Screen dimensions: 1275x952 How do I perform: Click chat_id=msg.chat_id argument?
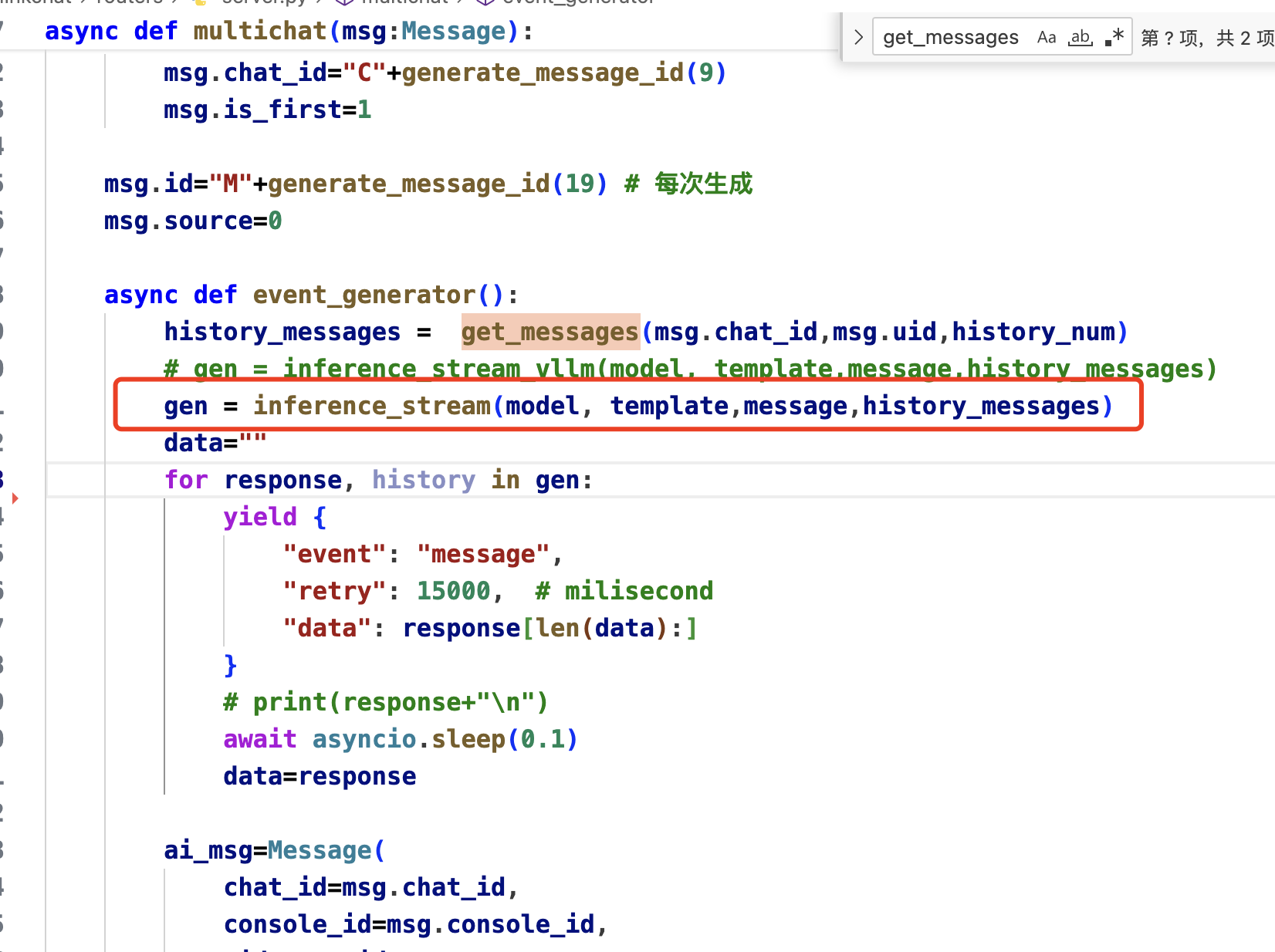(x=371, y=887)
